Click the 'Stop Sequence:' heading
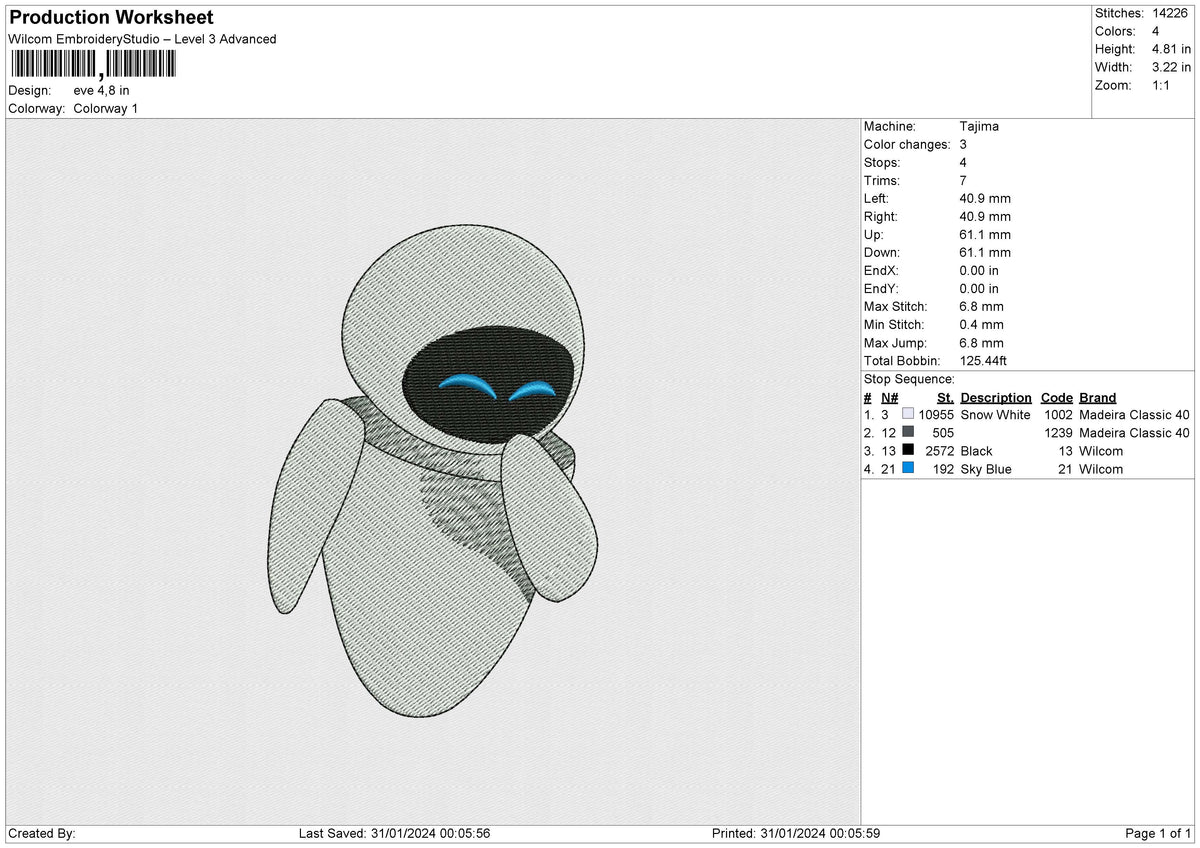 pos(909,379)
